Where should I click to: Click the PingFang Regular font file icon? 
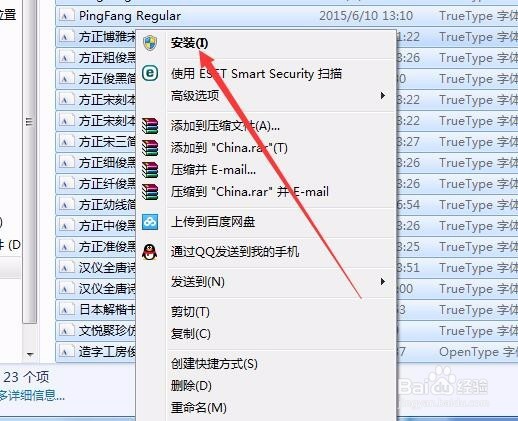pos(66,16)
